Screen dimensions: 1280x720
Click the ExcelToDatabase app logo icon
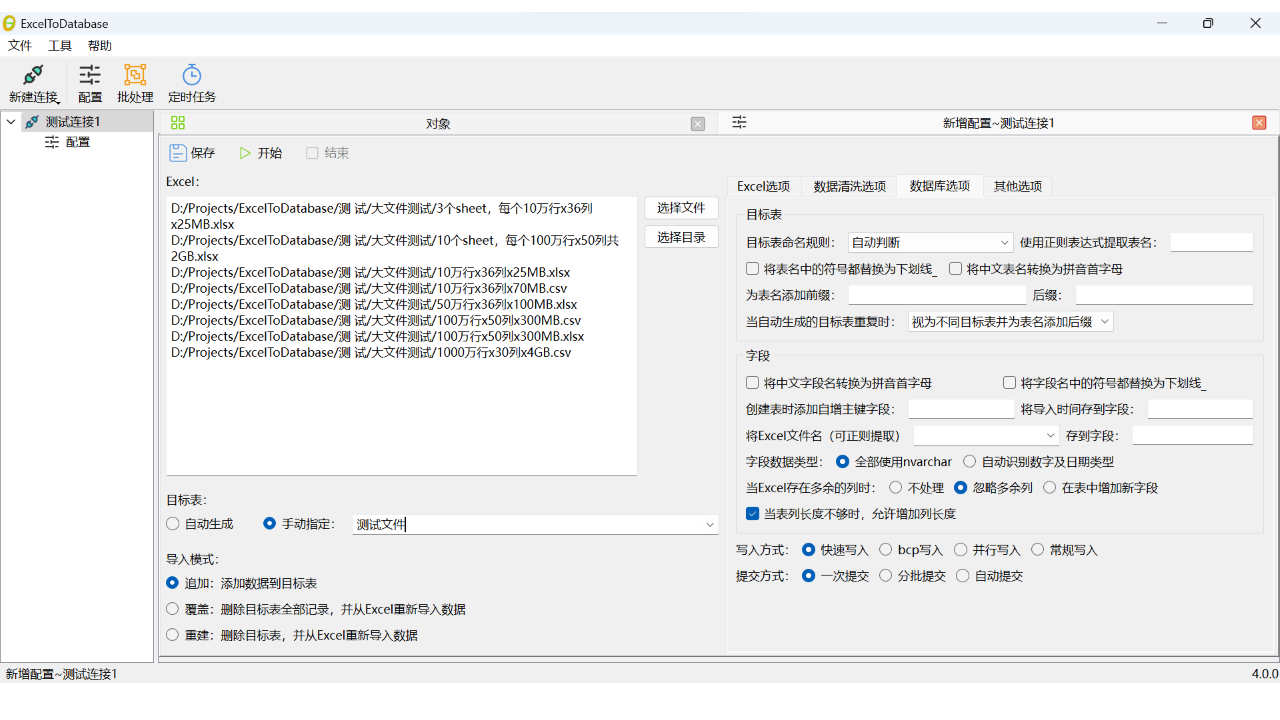click(10, 23)
